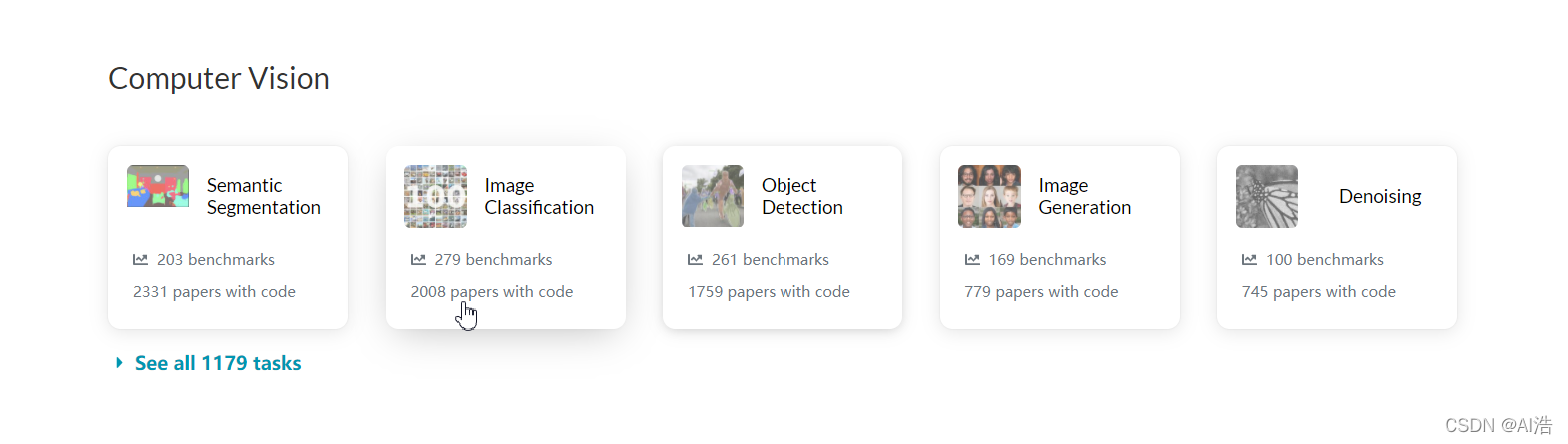1568x444 pixels.
Task: Select the Object Detection title
Action: coord(801,196)
